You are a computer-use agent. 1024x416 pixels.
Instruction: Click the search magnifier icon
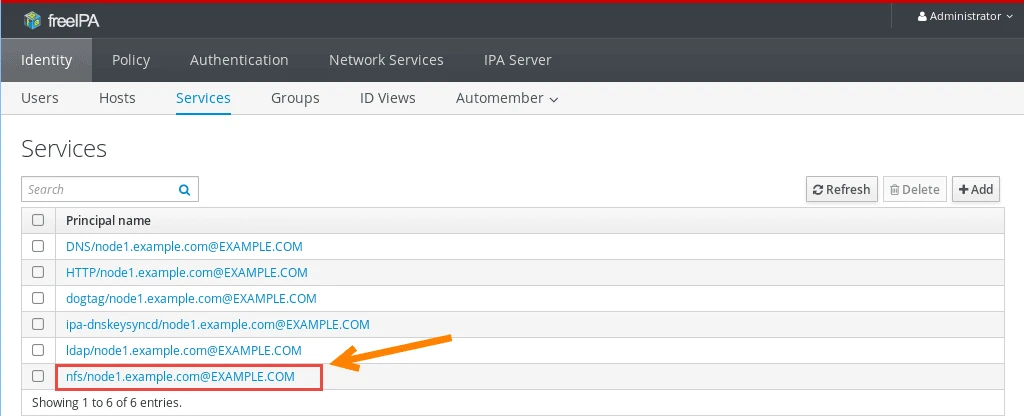[x=184, y=190]
